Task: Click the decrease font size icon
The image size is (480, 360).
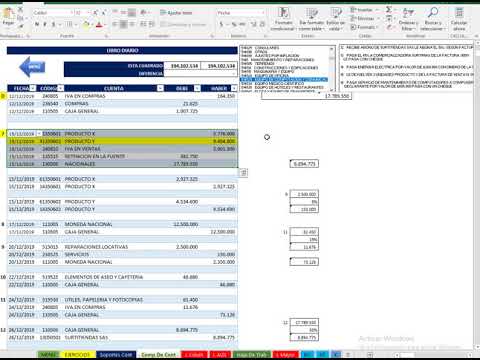Action: [104, 13]
